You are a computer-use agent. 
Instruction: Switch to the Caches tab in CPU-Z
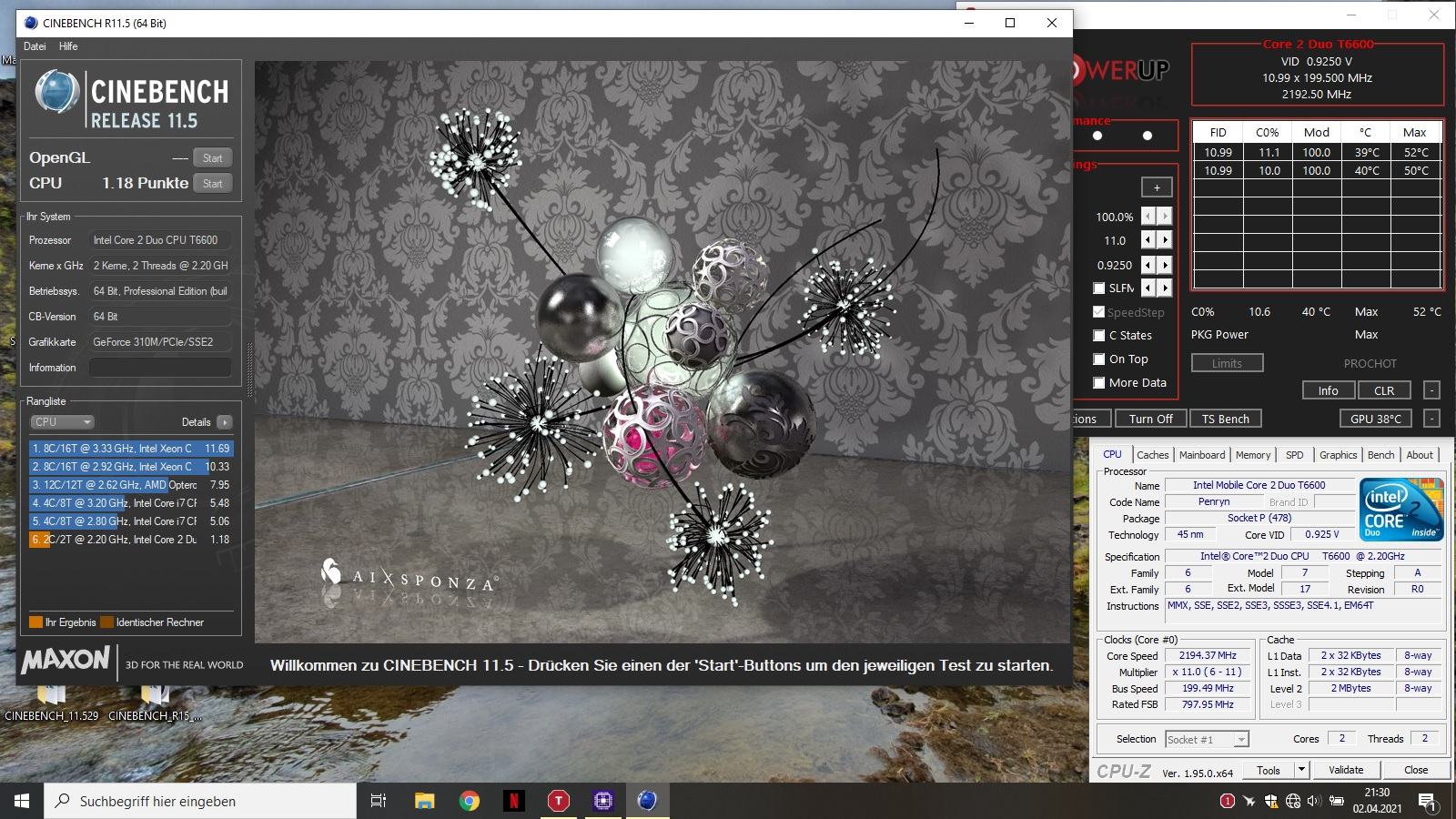point(1152,455)
